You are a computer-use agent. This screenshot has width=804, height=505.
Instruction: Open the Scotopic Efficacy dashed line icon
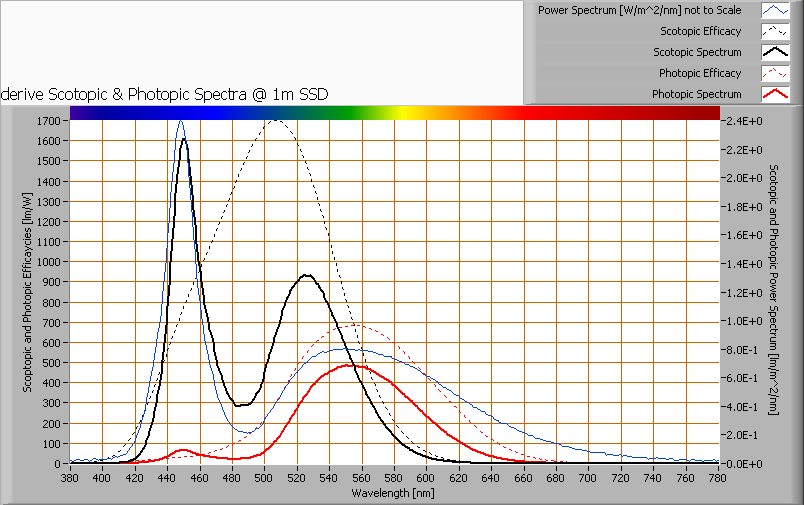pyautogui.click(x=775, y=31)
